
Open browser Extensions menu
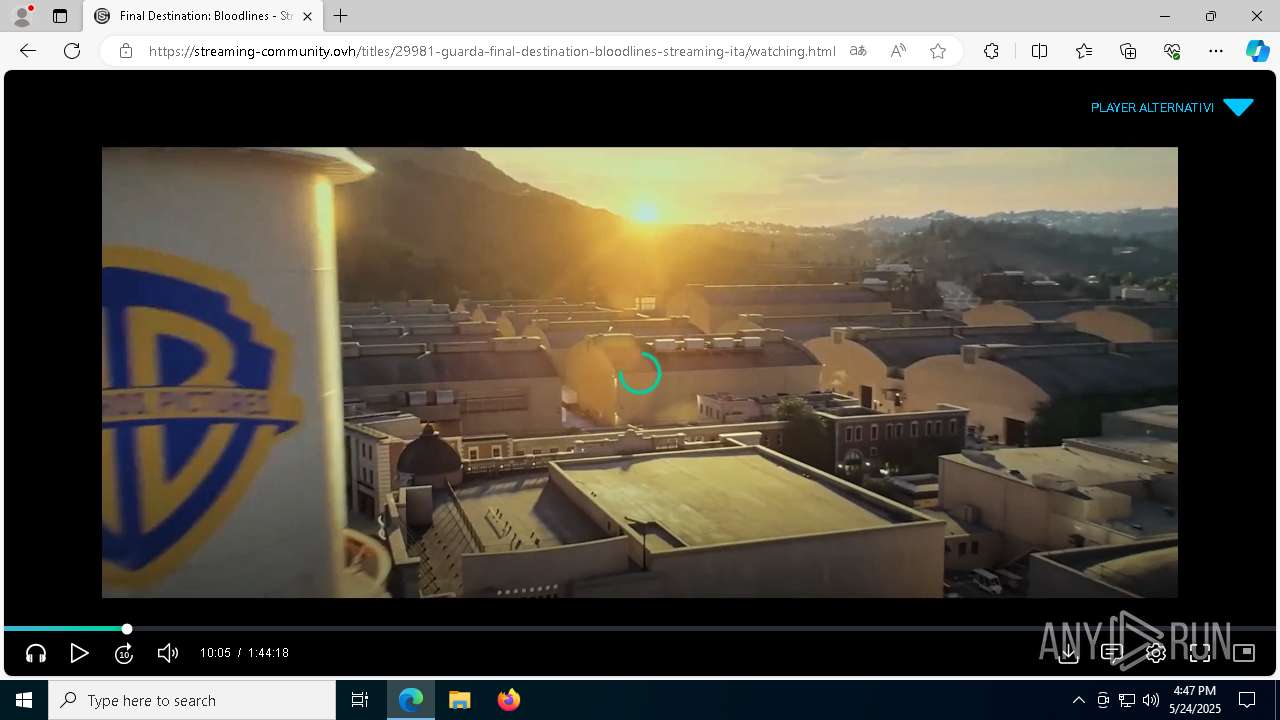[x=991, y=51]
